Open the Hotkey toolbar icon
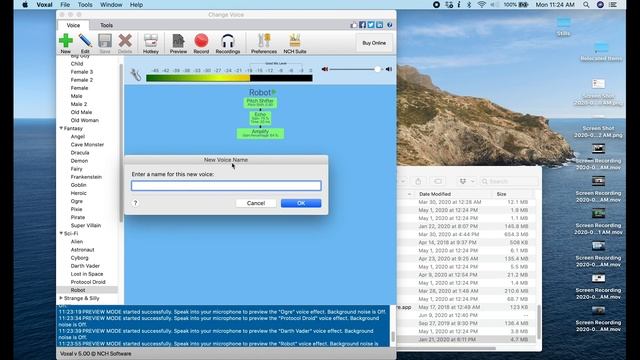640x360 pixels. (x=151, y=41)
